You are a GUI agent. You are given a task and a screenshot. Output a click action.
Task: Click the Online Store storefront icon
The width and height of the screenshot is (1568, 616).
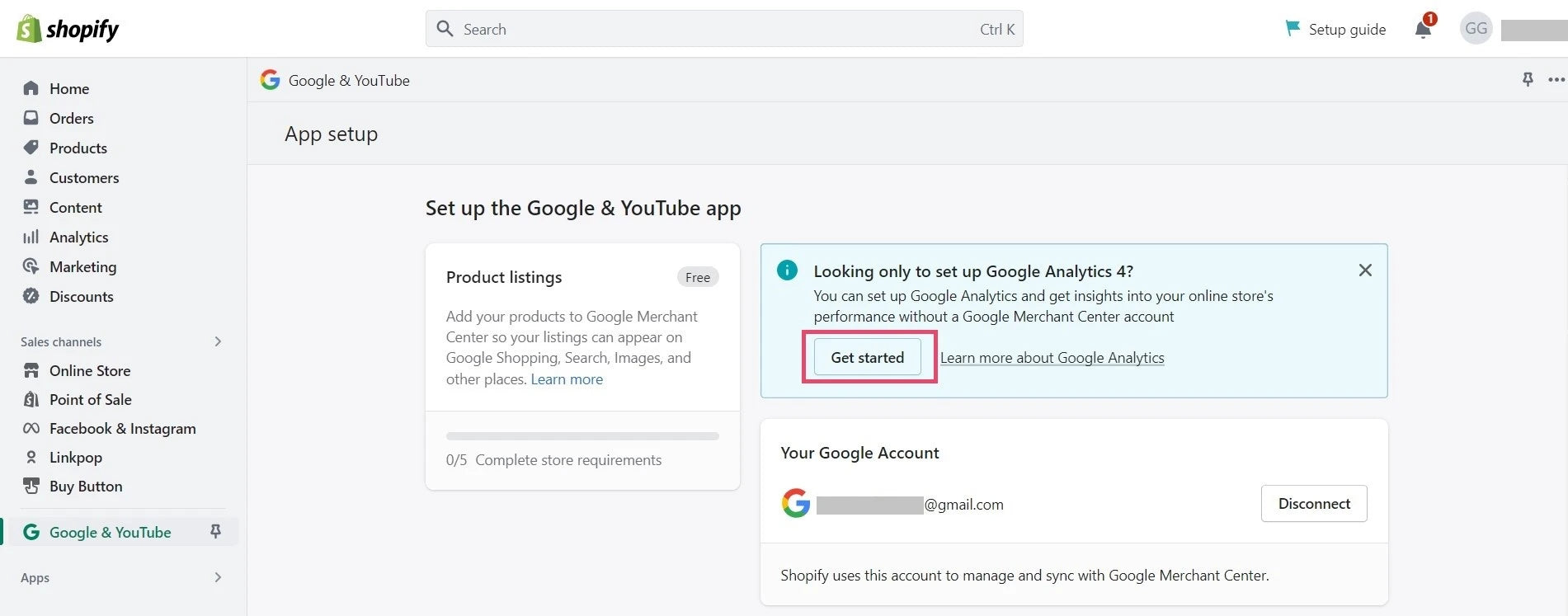pyautogui.click(x=31, y=370)
